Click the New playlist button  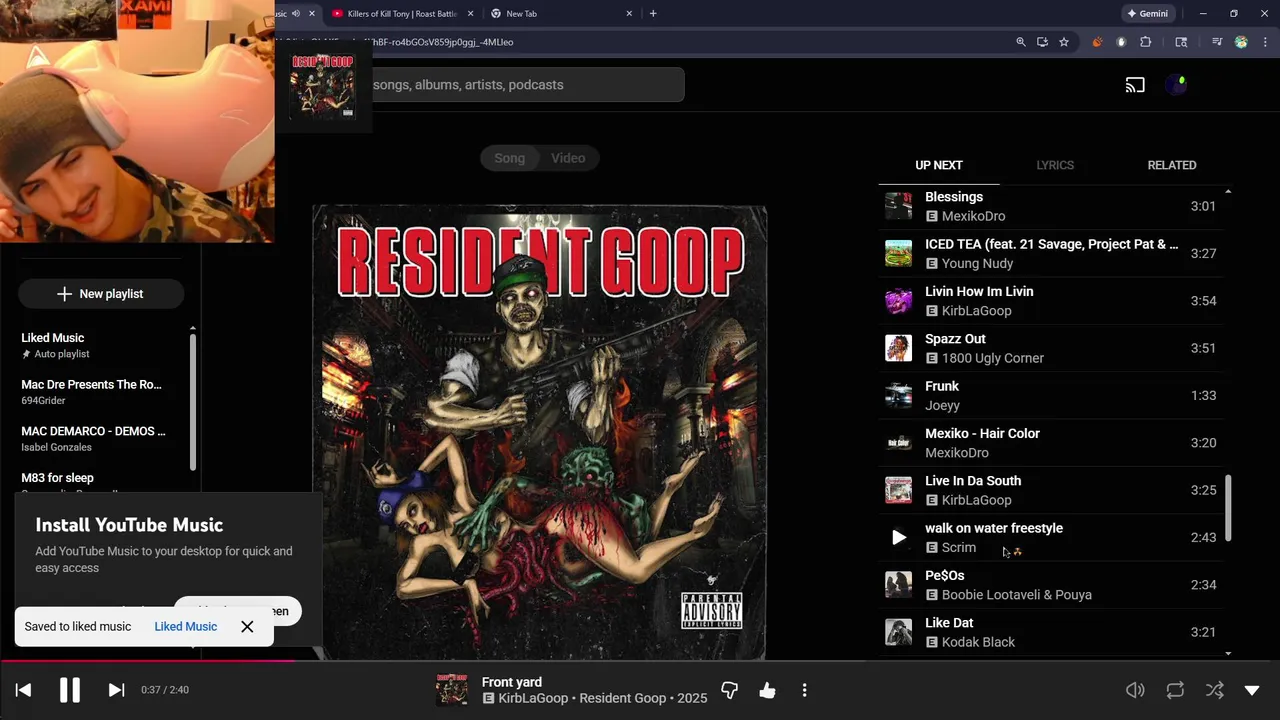[101, 294]
